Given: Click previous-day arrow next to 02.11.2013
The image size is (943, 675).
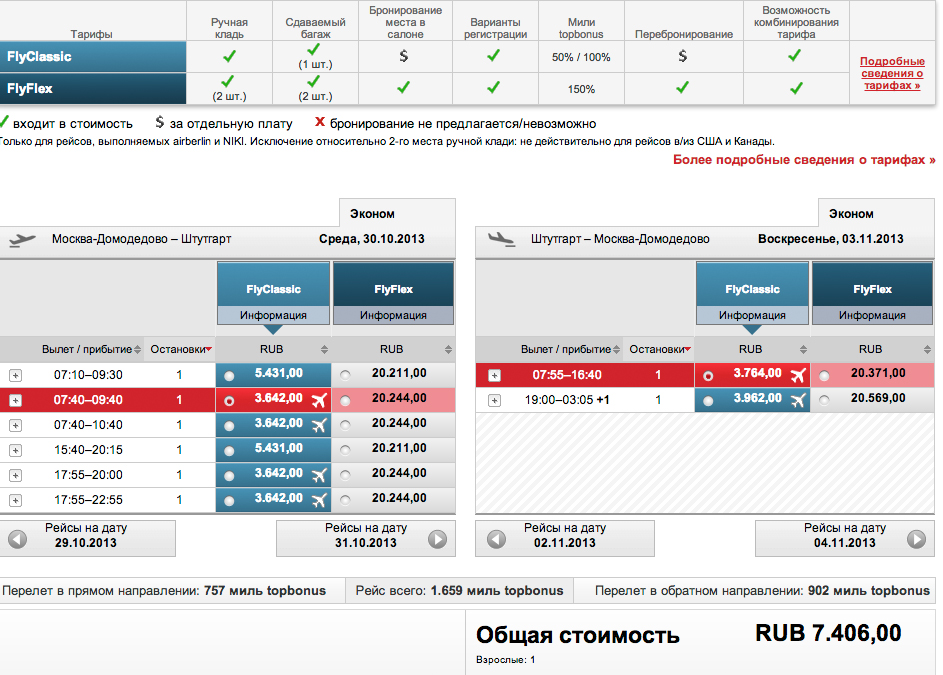Looking at the screenshot, I should (x=496, y=539).
